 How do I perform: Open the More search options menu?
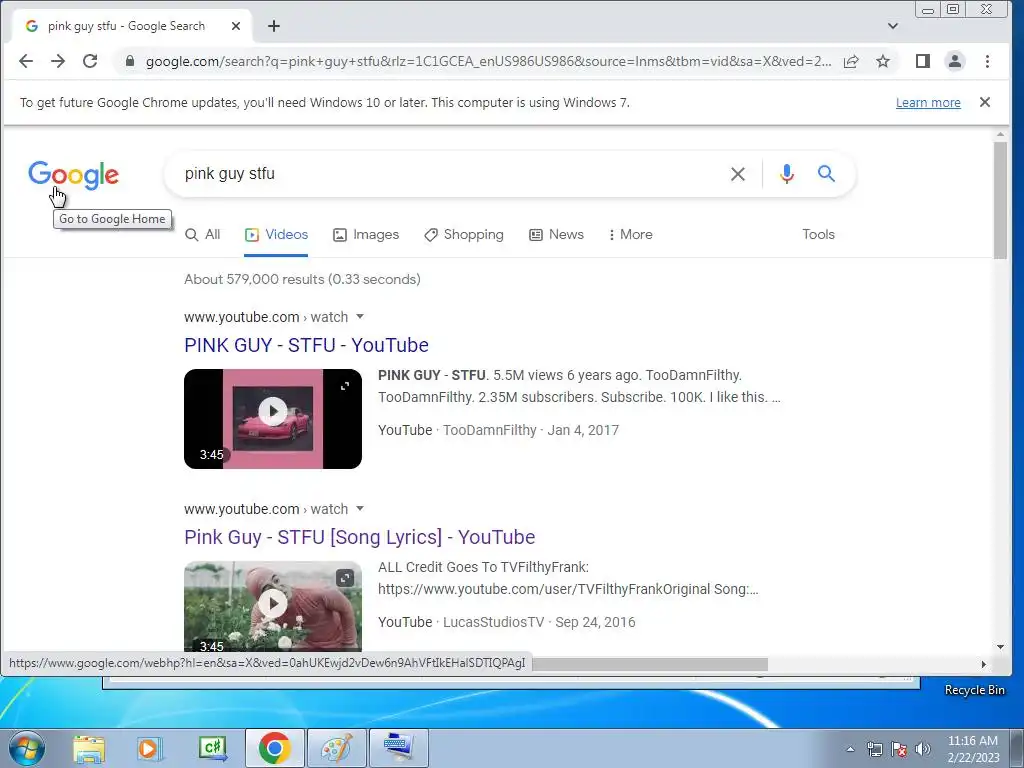(630, 234)
